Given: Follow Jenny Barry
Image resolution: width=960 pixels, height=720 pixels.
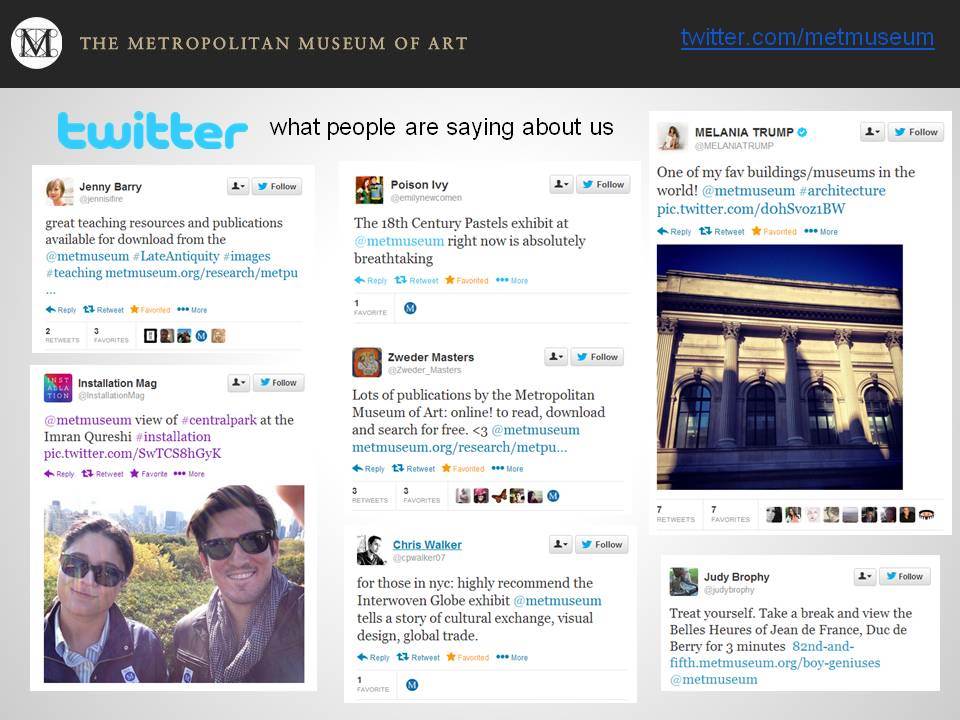Looking at the screenshot, I should point(277,186).
